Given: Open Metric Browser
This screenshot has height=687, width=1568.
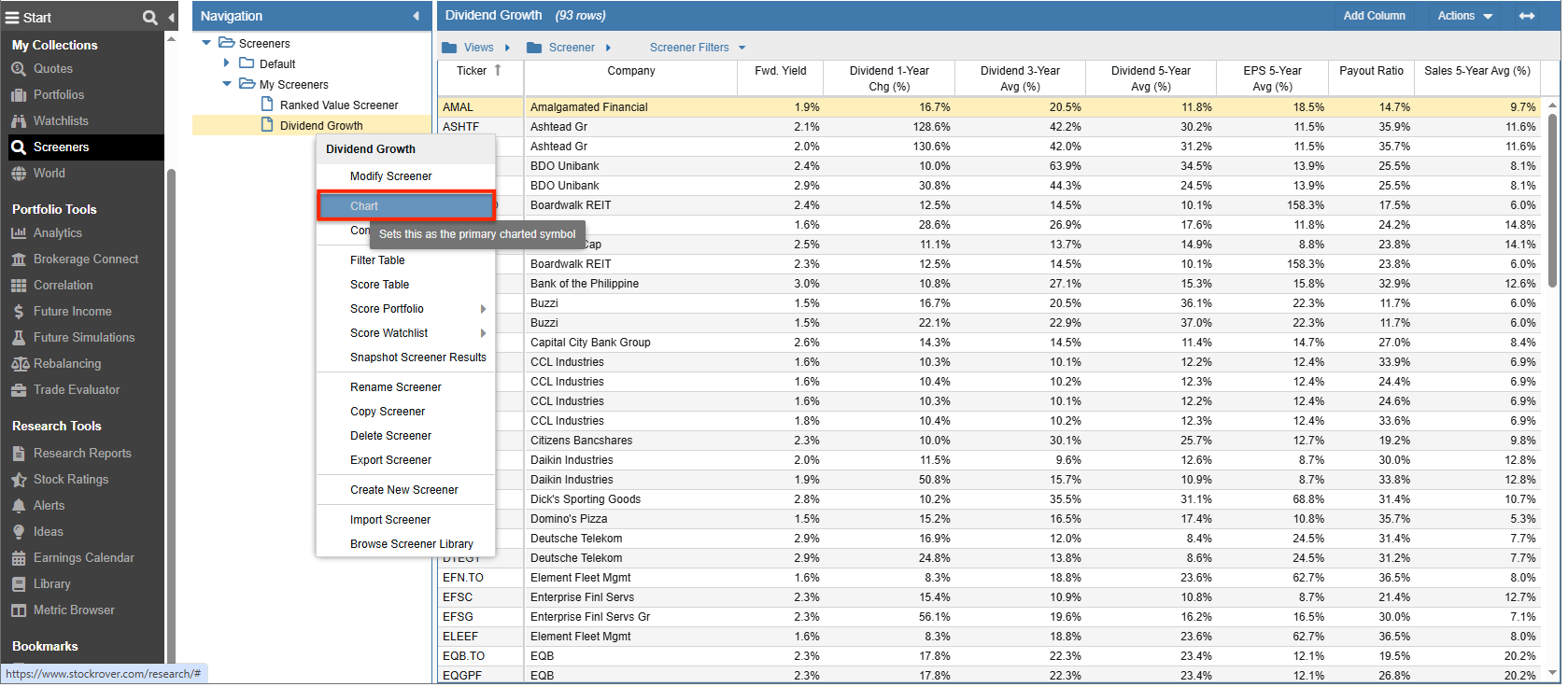Looking at the screenshot, I should click(x=73, y=610).
